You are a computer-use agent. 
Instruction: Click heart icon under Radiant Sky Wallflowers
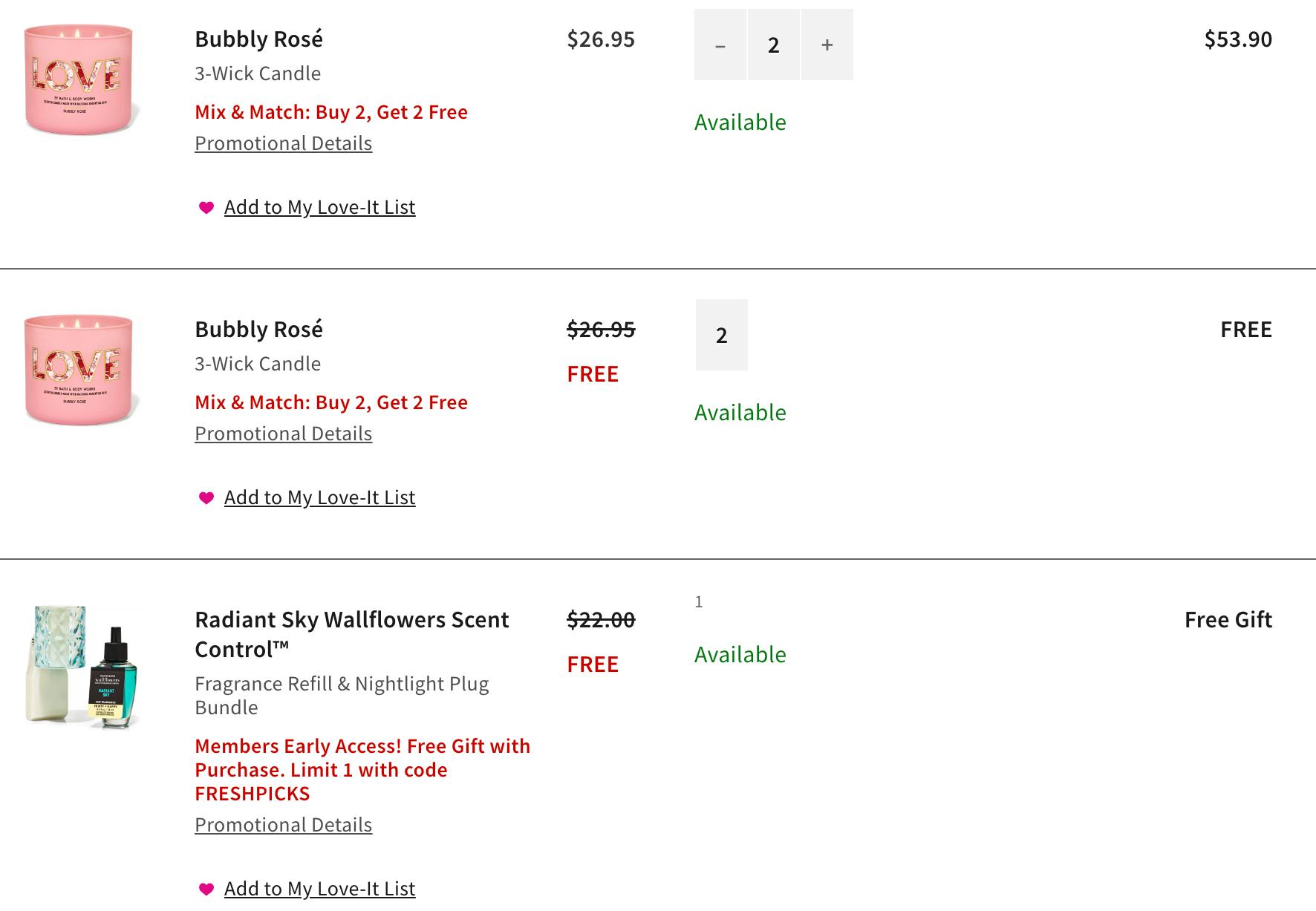pyautogui.click(x=206, y=889)
